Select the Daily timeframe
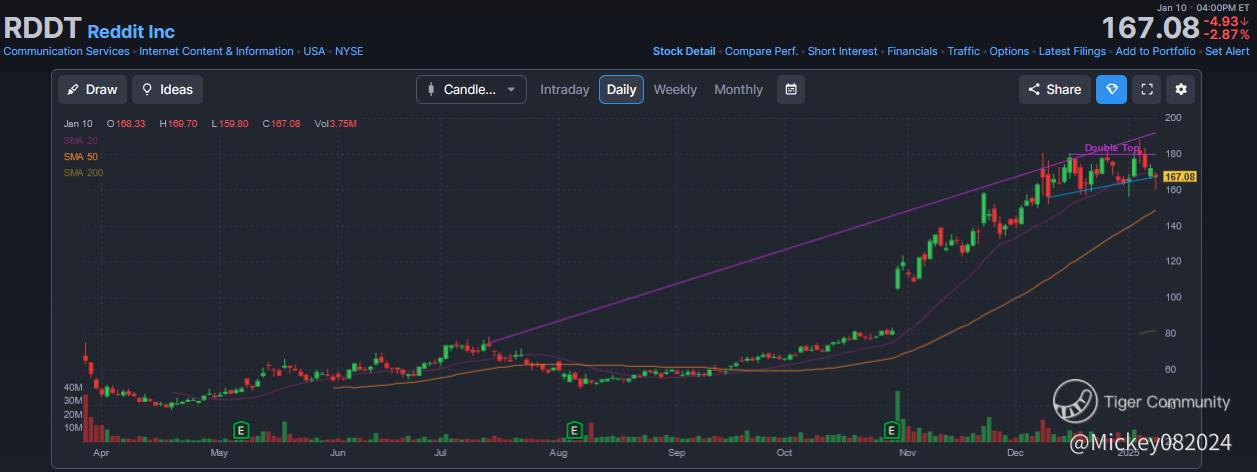 (621, 89)
